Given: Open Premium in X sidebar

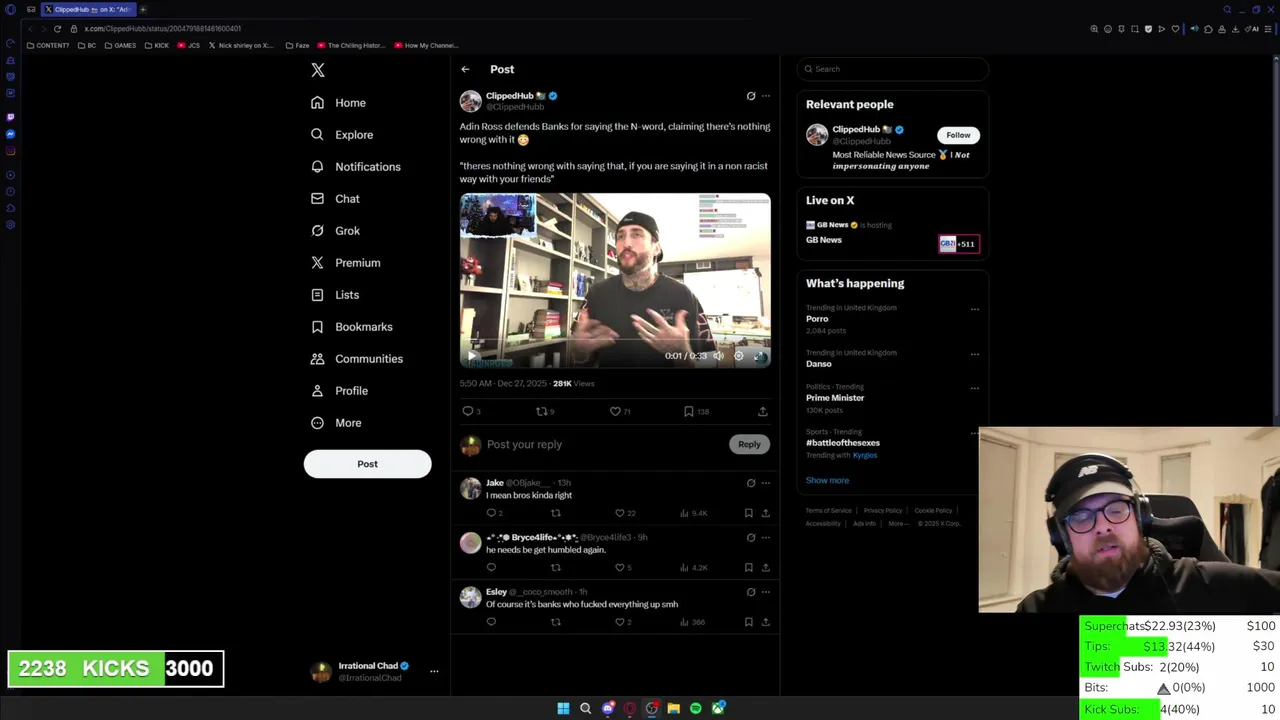Looking at the screenshot, I should pos(345,263).
